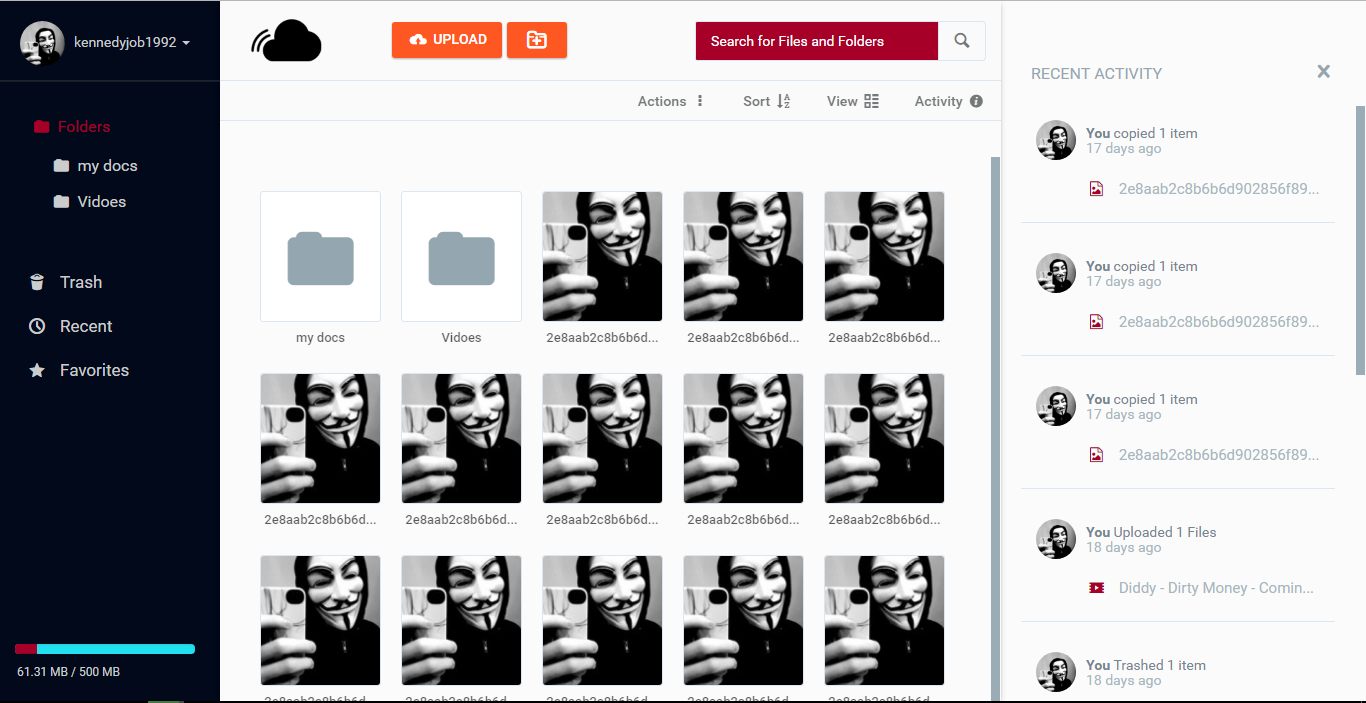Viewport: 1366px width, 703px height.
Task: Open the kennedyjob1992 account dropdown
Action: pyautogui.click(x=132, y=43)
